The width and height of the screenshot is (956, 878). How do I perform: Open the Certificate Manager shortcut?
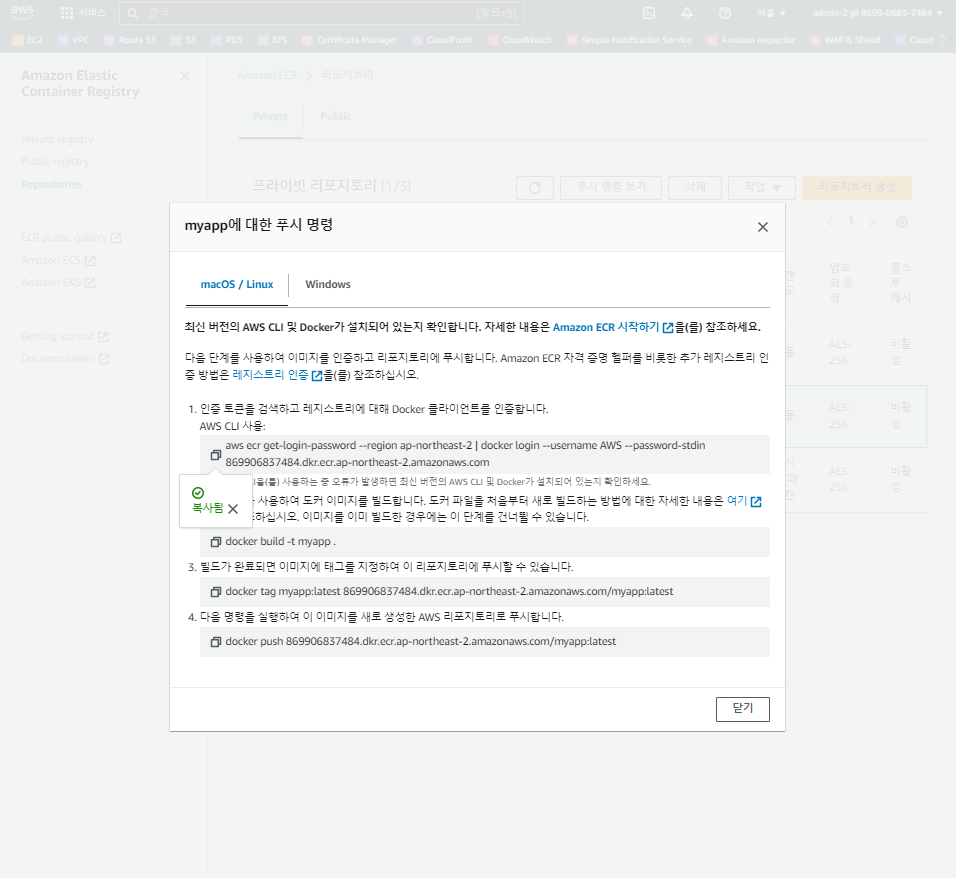[x=350, y=40]
